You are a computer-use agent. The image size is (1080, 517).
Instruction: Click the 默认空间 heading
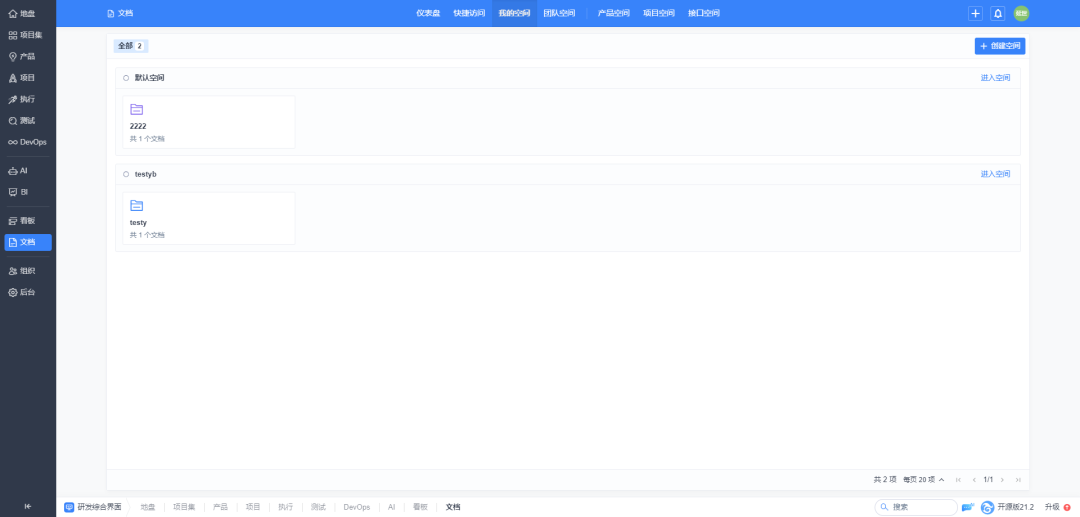[149, 78]
